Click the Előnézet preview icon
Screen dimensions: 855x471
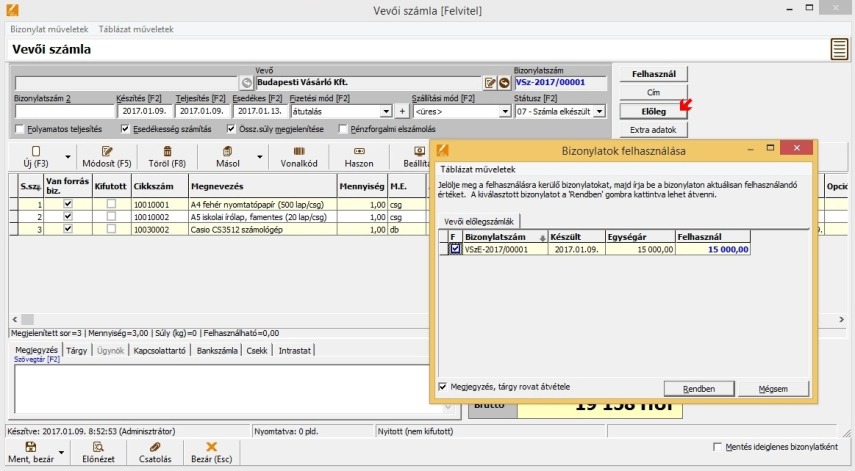[97, 447]
